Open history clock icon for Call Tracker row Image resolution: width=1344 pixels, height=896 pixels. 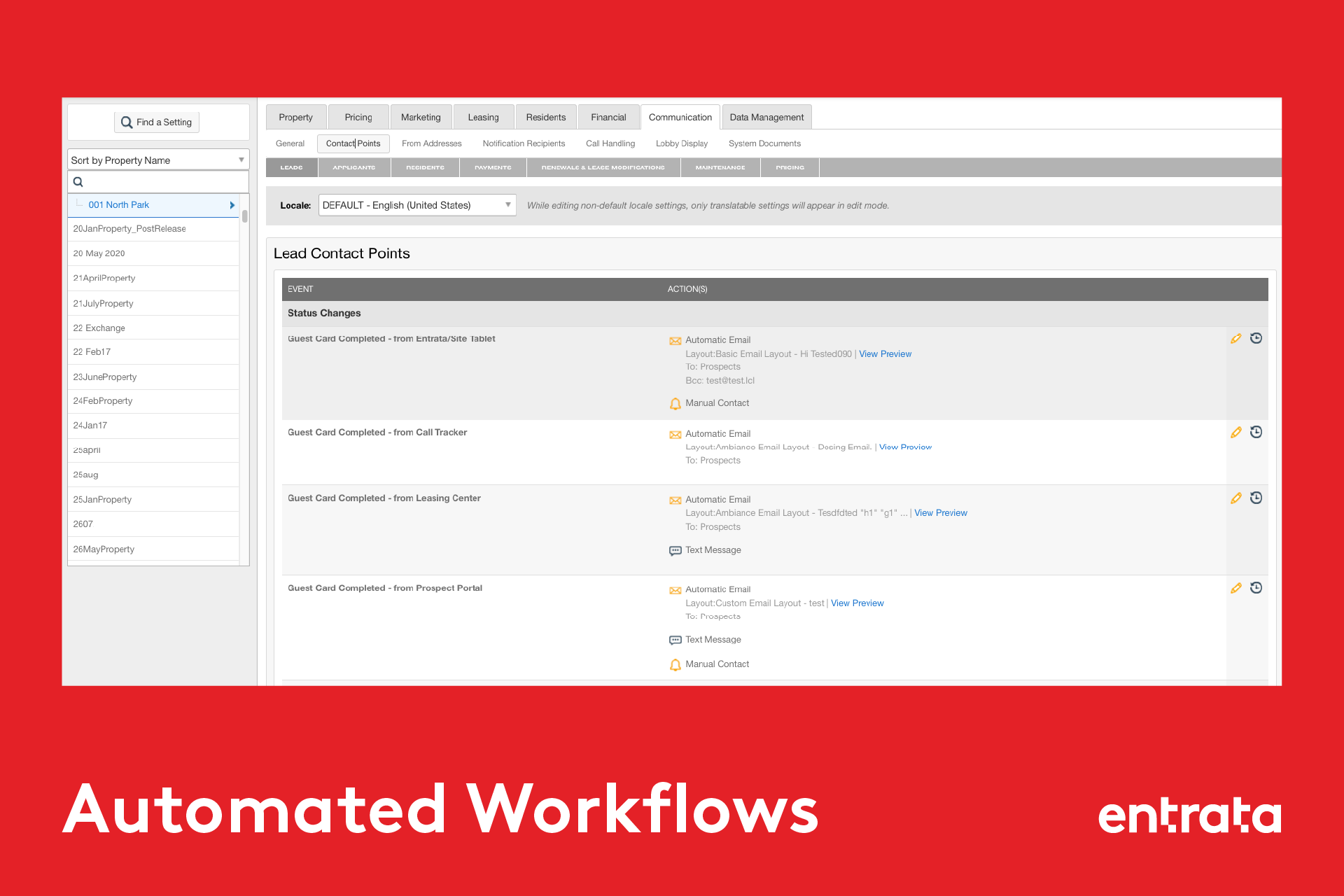click(x=1256, y=433)
